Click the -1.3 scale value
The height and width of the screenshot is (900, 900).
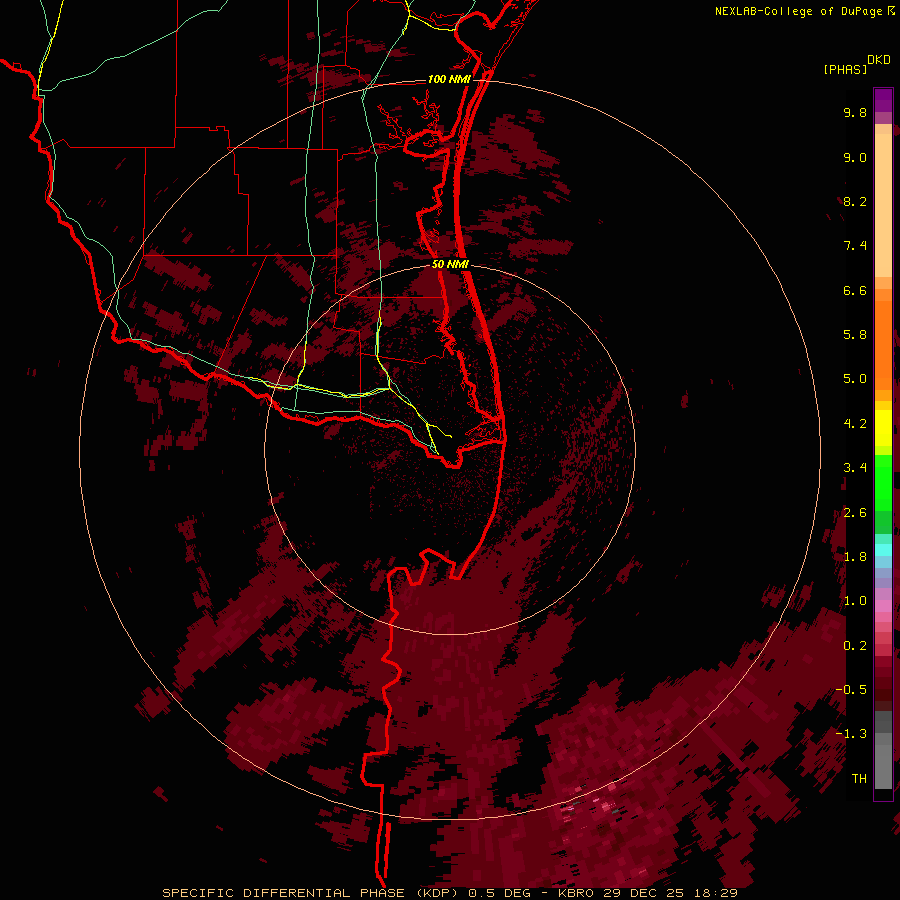point(851,734)
